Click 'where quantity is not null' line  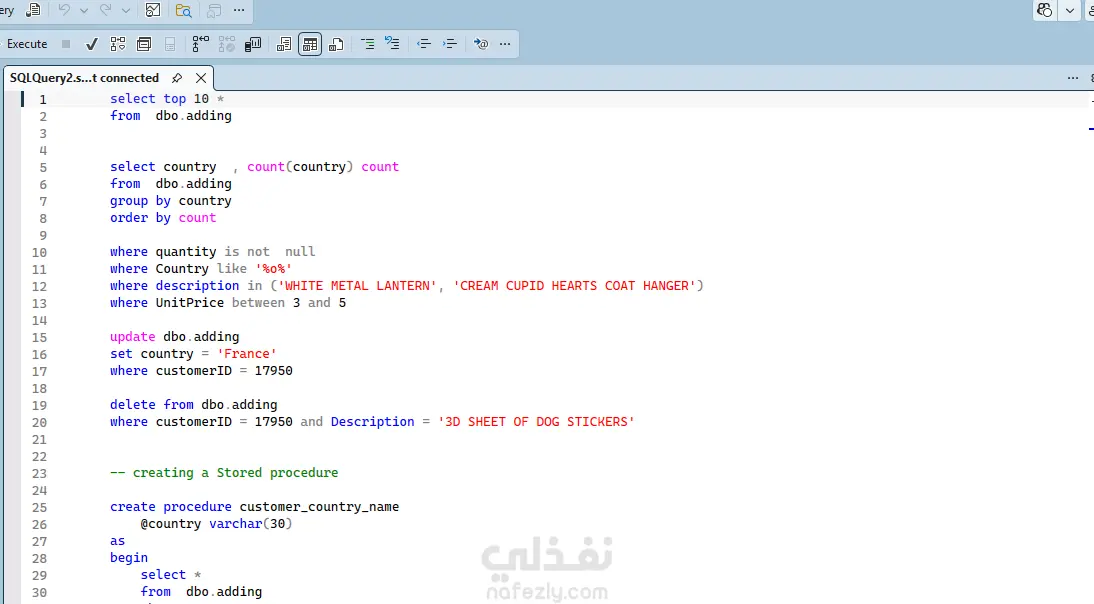213,252
